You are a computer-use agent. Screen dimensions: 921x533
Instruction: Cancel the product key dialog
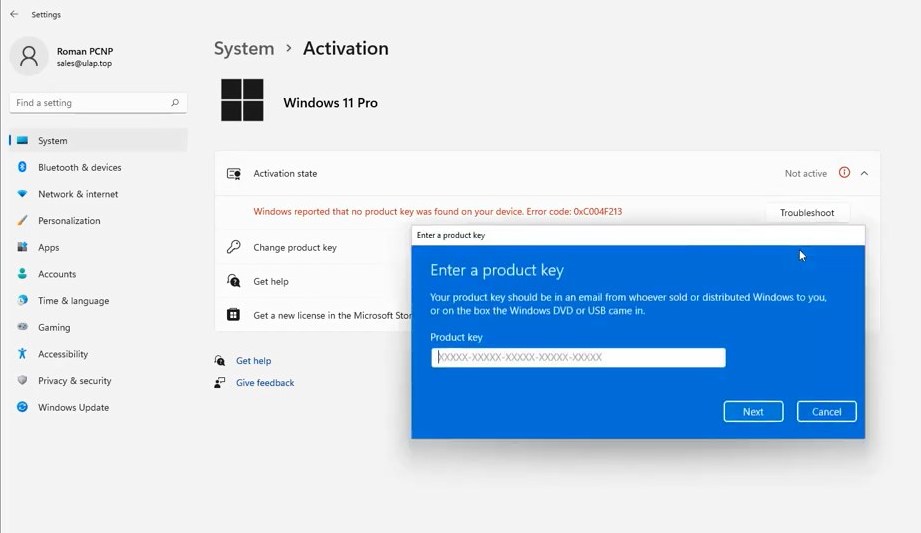coord(826,411)
